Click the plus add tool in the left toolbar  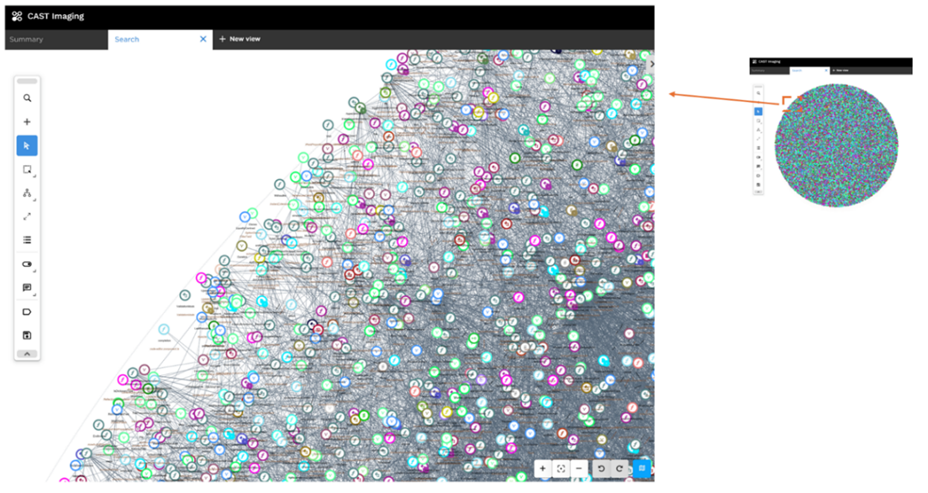pos(27,122)
